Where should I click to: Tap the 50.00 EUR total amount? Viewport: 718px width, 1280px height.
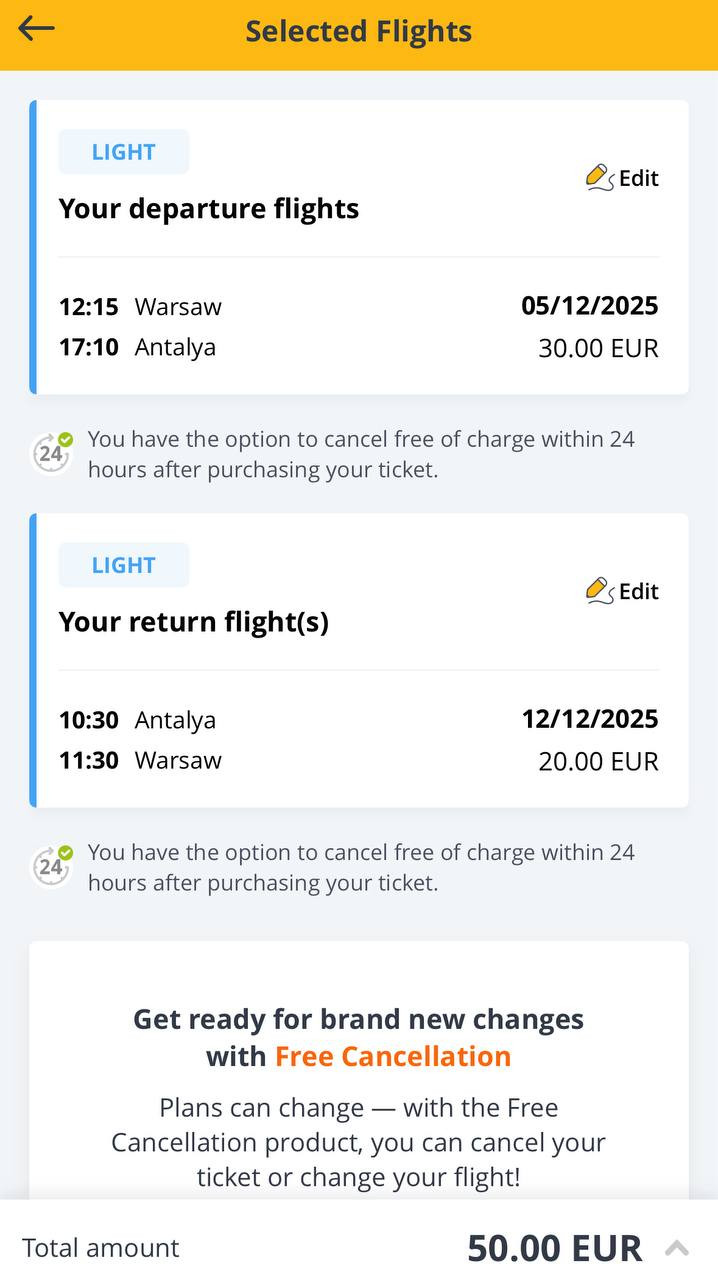[554, 1248]
